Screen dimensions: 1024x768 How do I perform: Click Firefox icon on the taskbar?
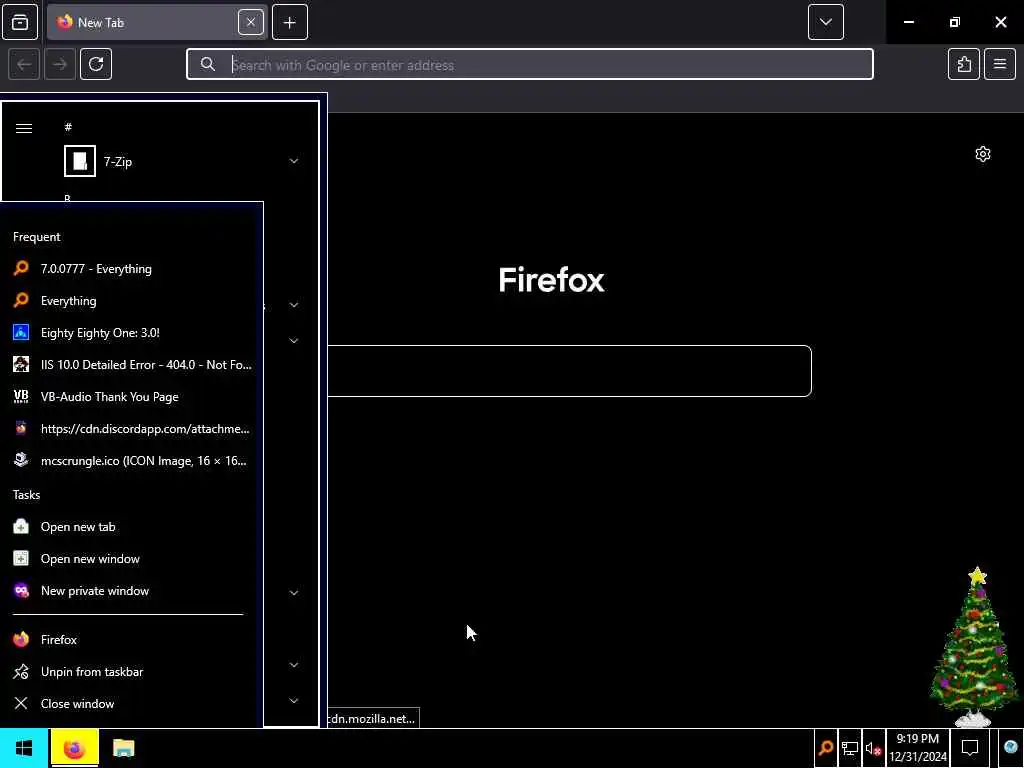click(x=74, y=748)
